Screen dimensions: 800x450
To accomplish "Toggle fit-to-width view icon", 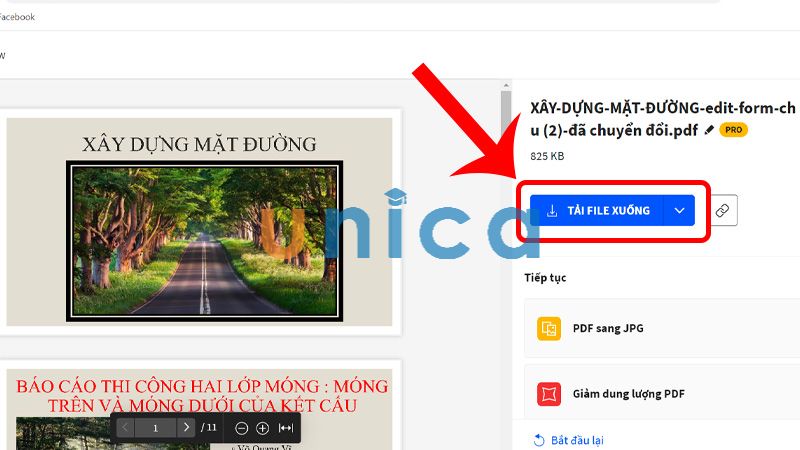I will coord(286,428).
